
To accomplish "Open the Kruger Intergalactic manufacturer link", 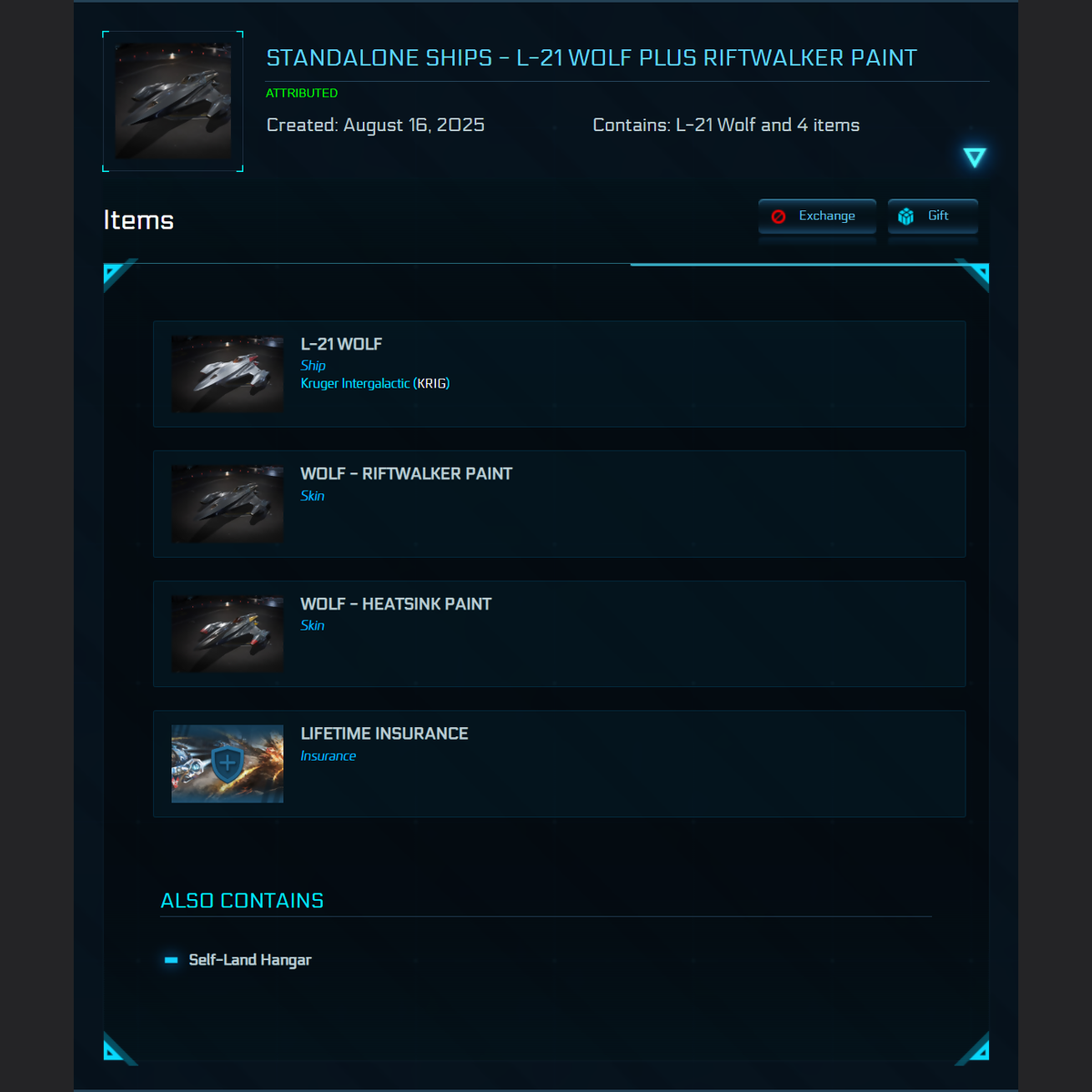I will [x=355, y=384].
